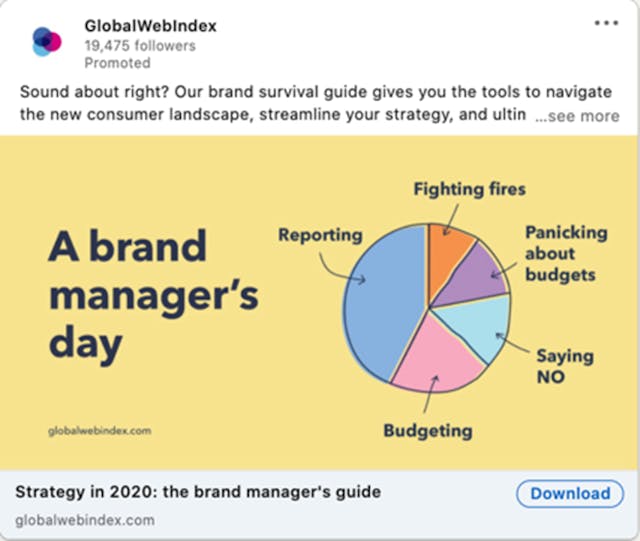
Task: Expand post text with see more
Action: pos(577,116)
